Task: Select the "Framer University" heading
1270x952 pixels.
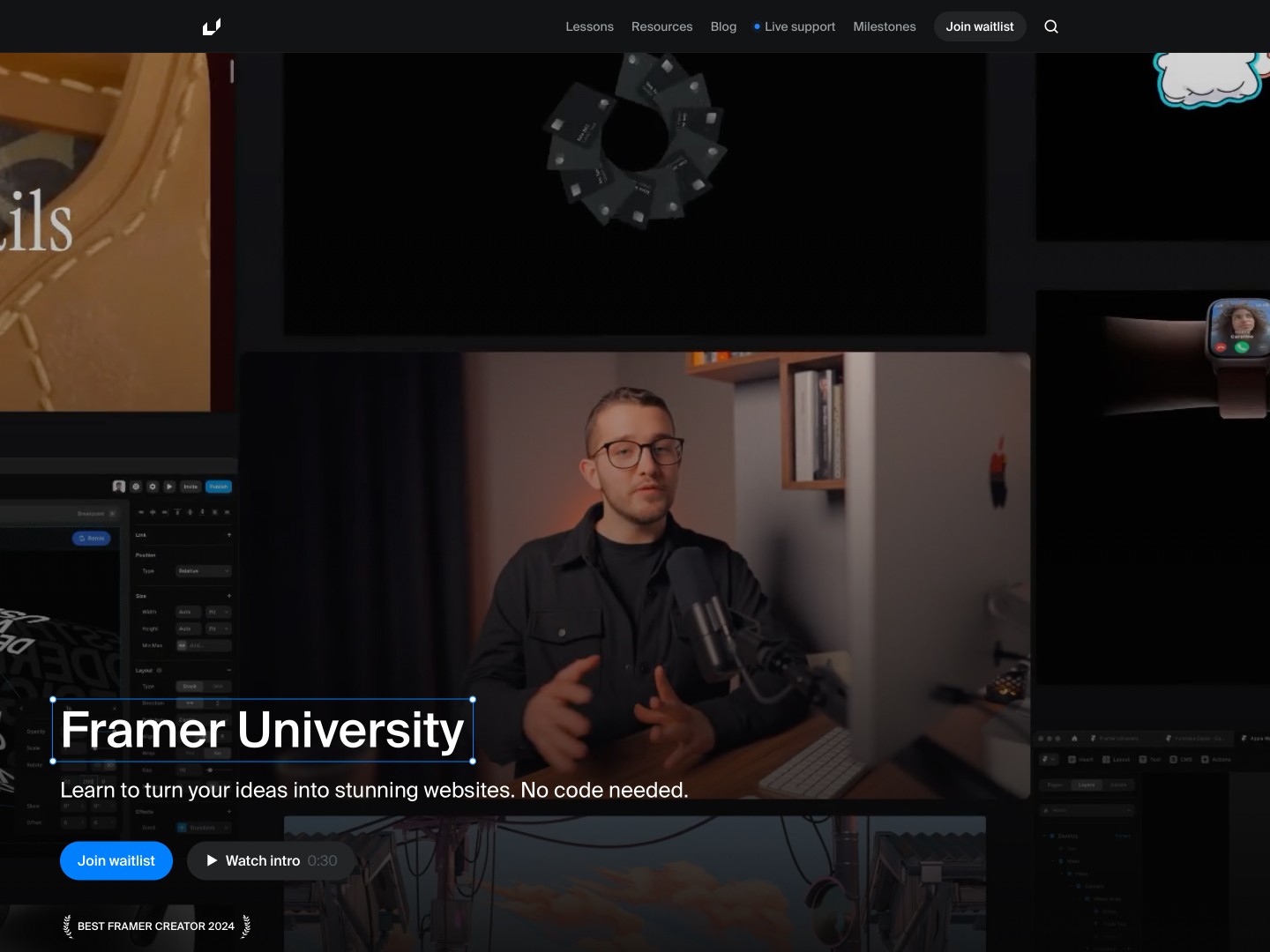Action: (x=263, y=730)
